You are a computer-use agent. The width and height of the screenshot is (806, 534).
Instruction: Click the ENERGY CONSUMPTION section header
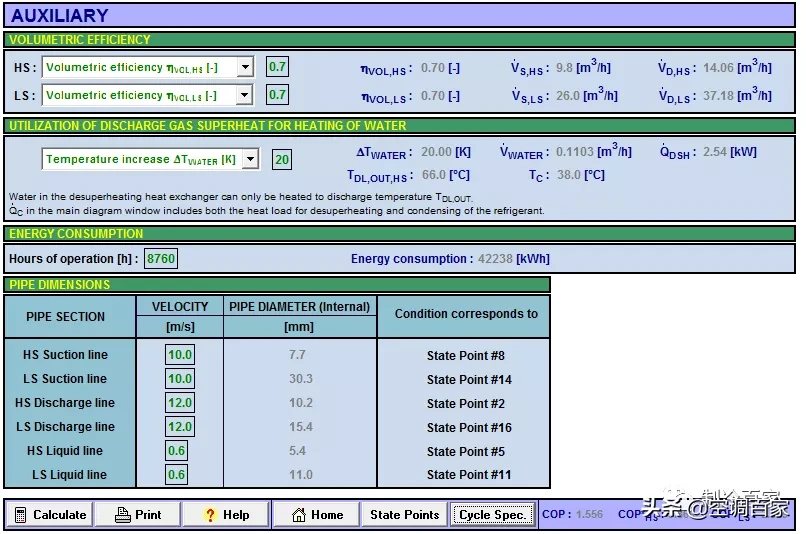[399, 234]
